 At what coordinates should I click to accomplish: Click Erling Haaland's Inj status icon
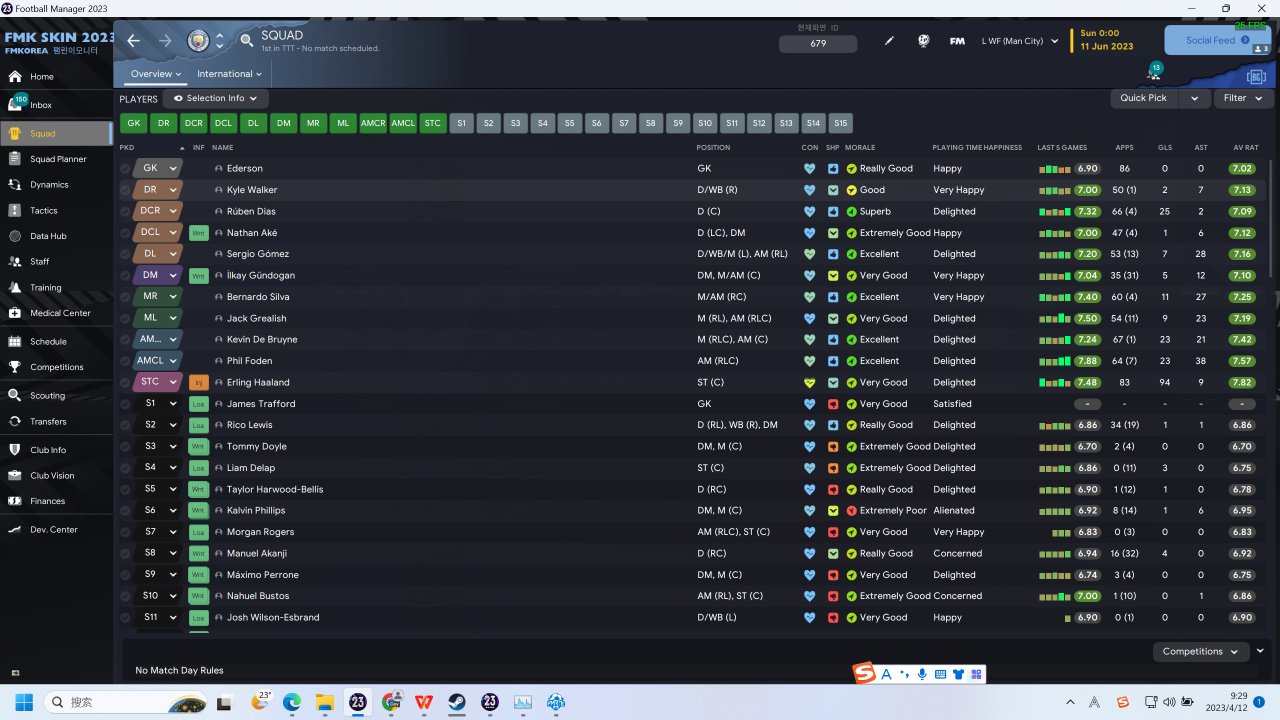198,382
